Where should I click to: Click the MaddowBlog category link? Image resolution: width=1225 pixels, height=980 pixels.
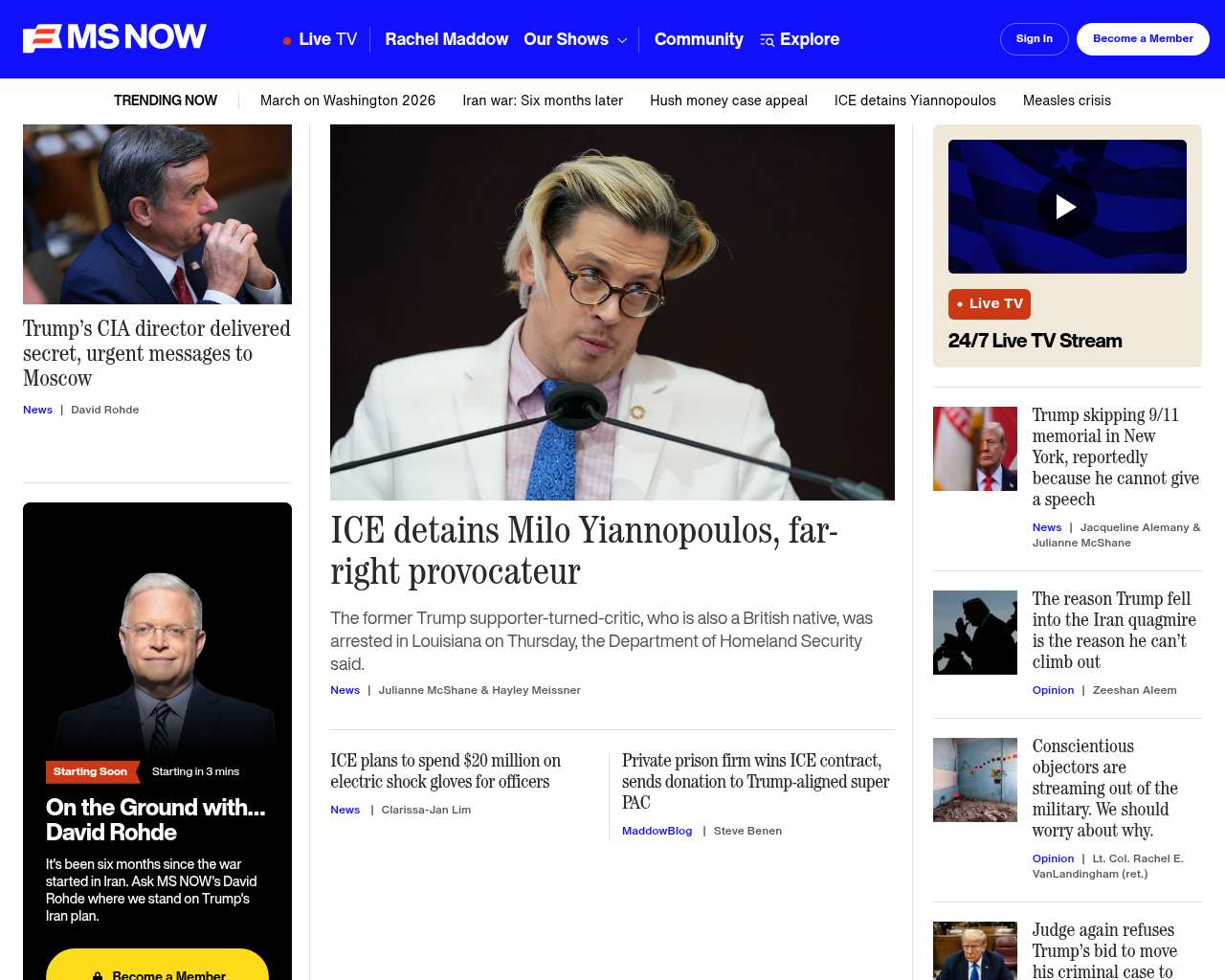tap(657, 831)
